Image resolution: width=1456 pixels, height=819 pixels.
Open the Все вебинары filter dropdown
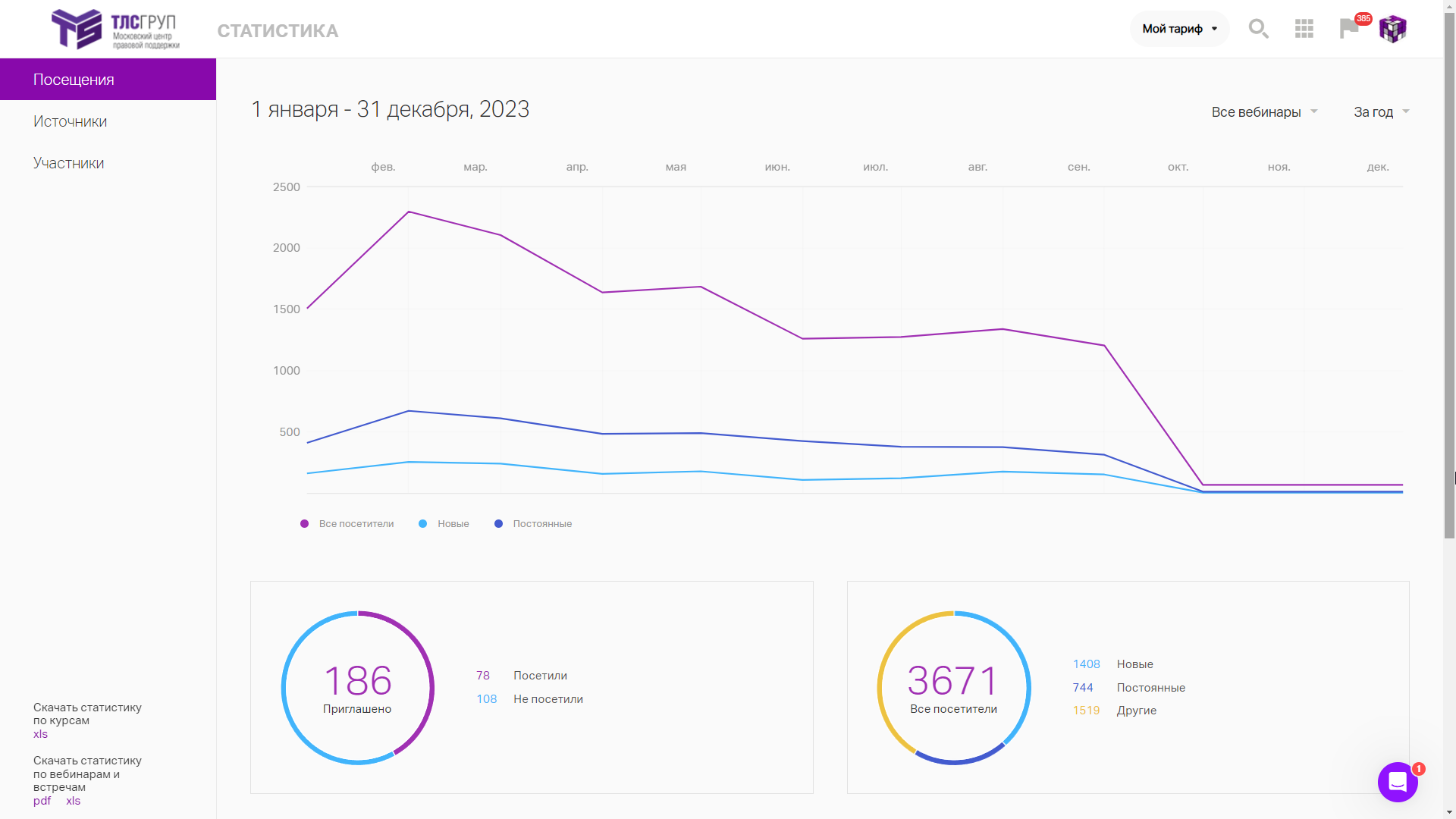pos(1264,112)
